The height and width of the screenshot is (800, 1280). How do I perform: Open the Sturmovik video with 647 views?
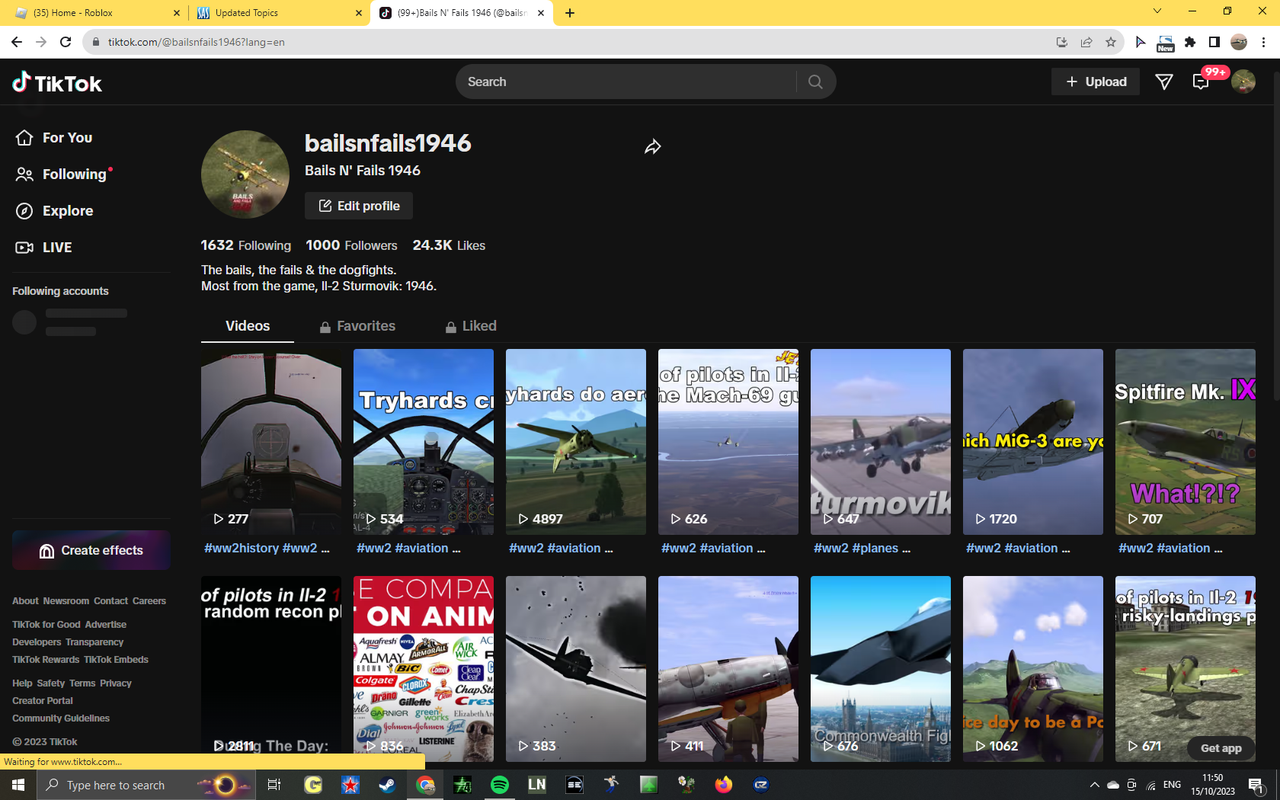click(881, 442)
